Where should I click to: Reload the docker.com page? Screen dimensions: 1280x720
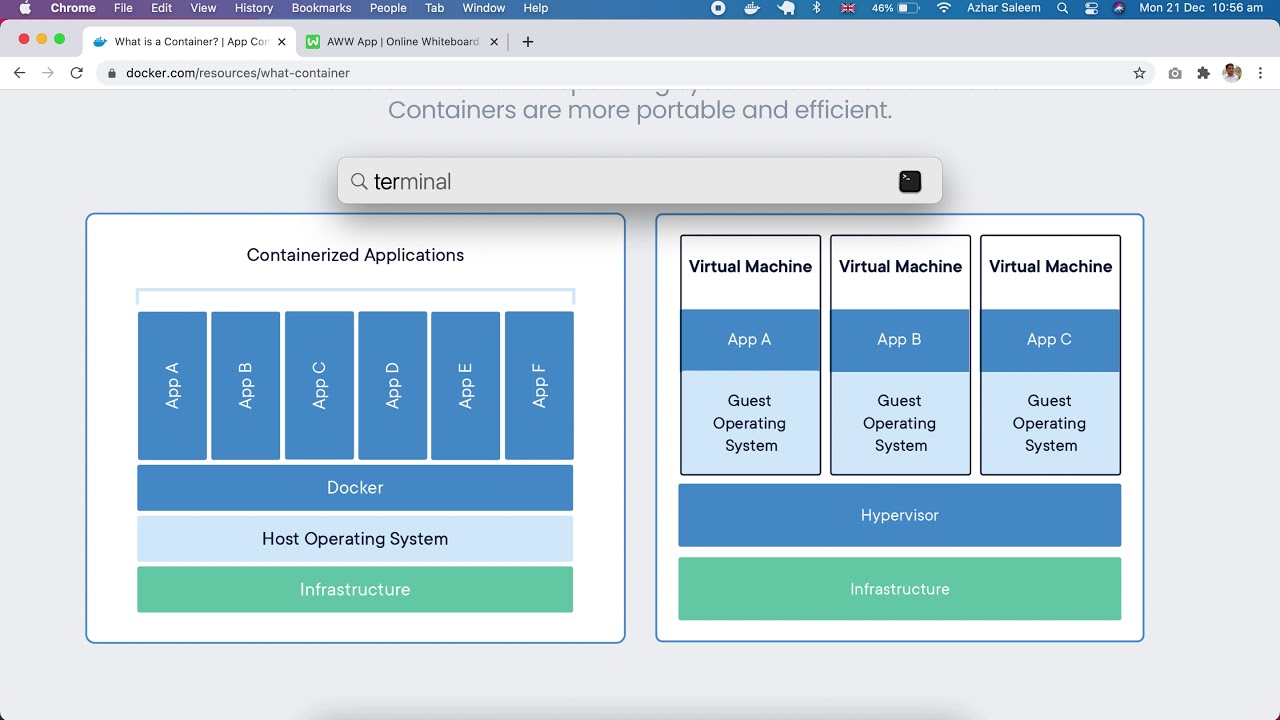click(77, 73)
